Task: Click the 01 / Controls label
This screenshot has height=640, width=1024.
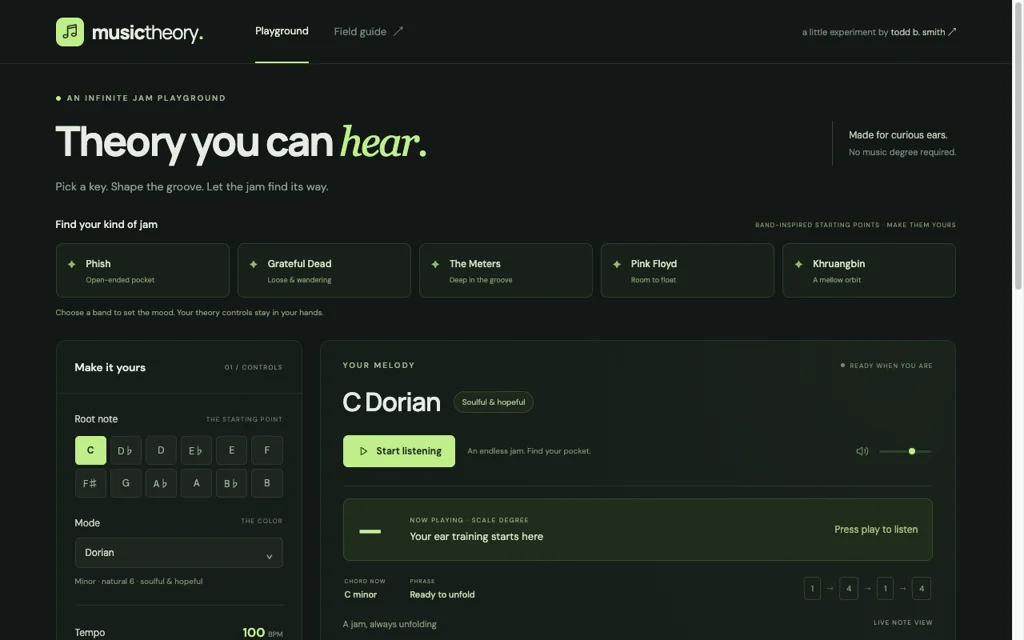Action: 253,368
